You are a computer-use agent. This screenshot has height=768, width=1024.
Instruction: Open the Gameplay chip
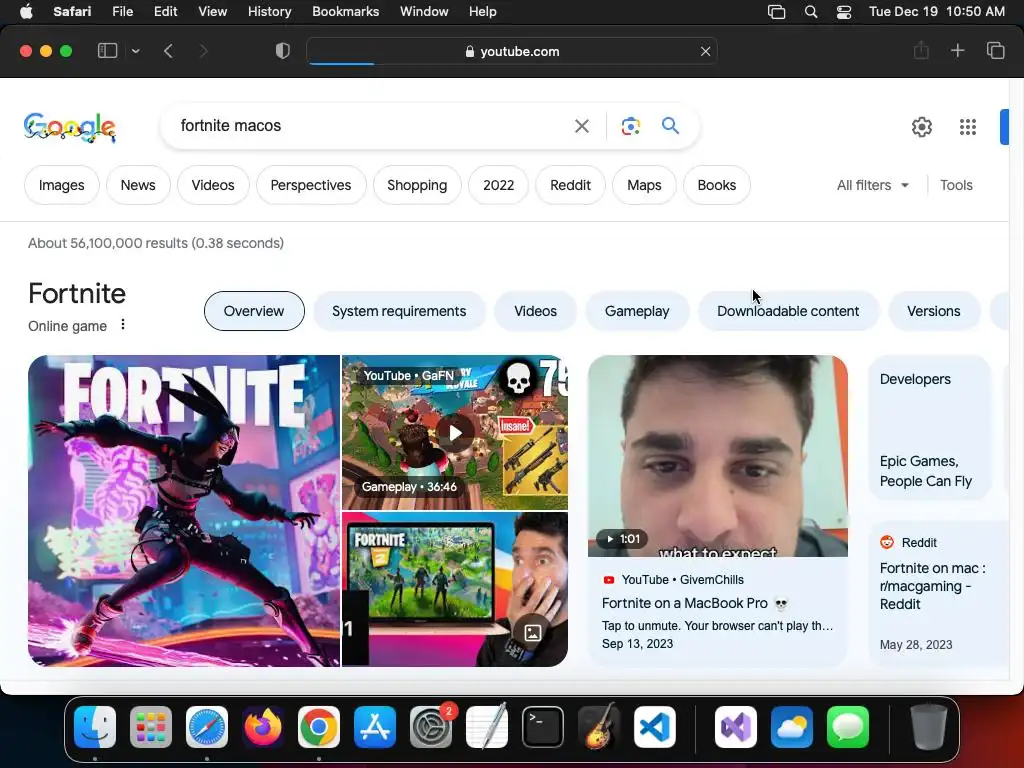(x=637, y=311)
